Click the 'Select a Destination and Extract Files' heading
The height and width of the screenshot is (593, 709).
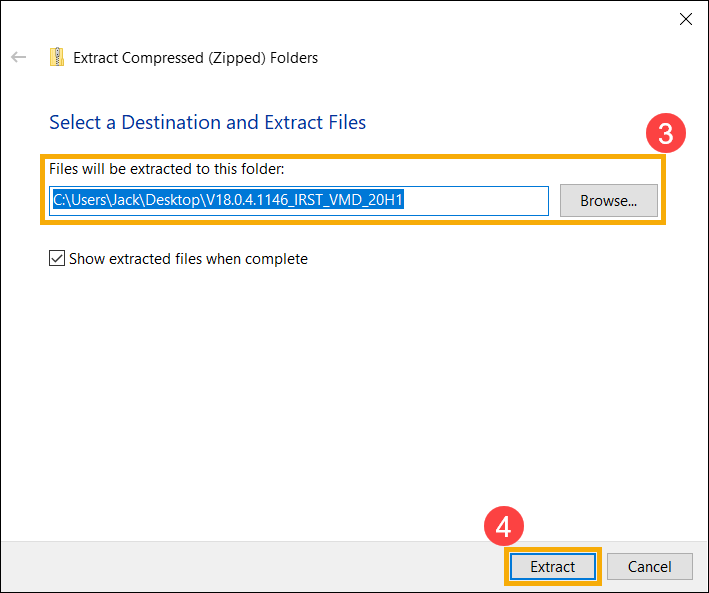208,123
